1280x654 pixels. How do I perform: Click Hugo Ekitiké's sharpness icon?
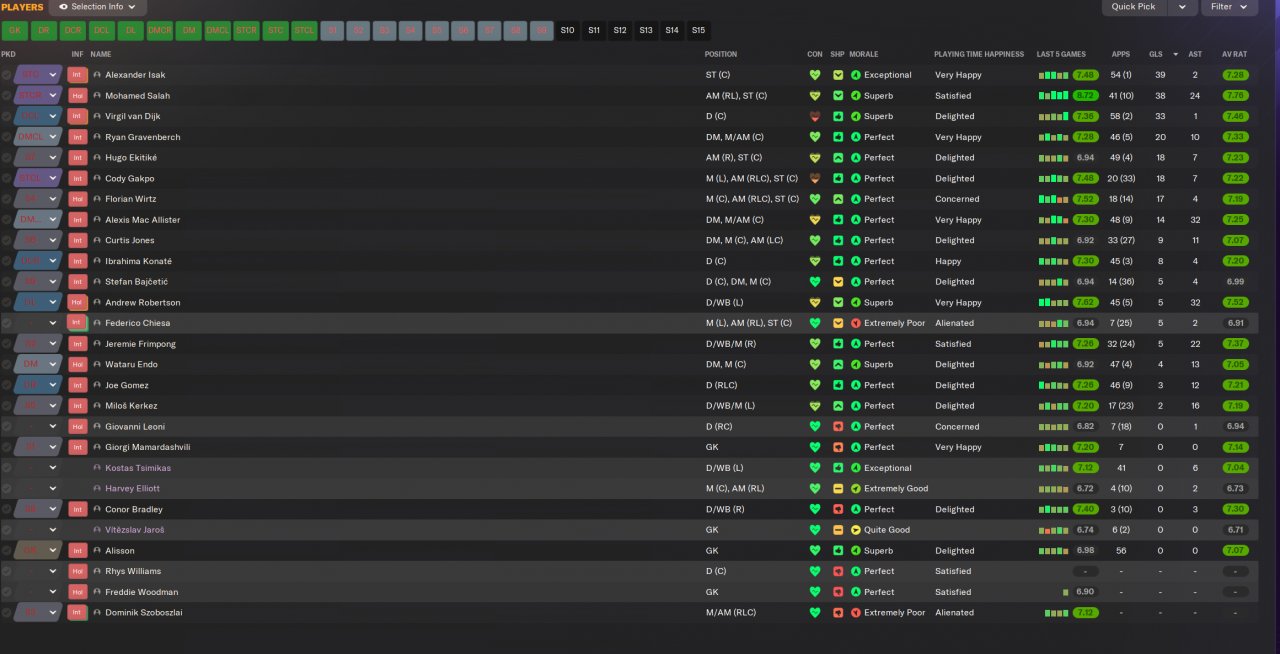838,158
